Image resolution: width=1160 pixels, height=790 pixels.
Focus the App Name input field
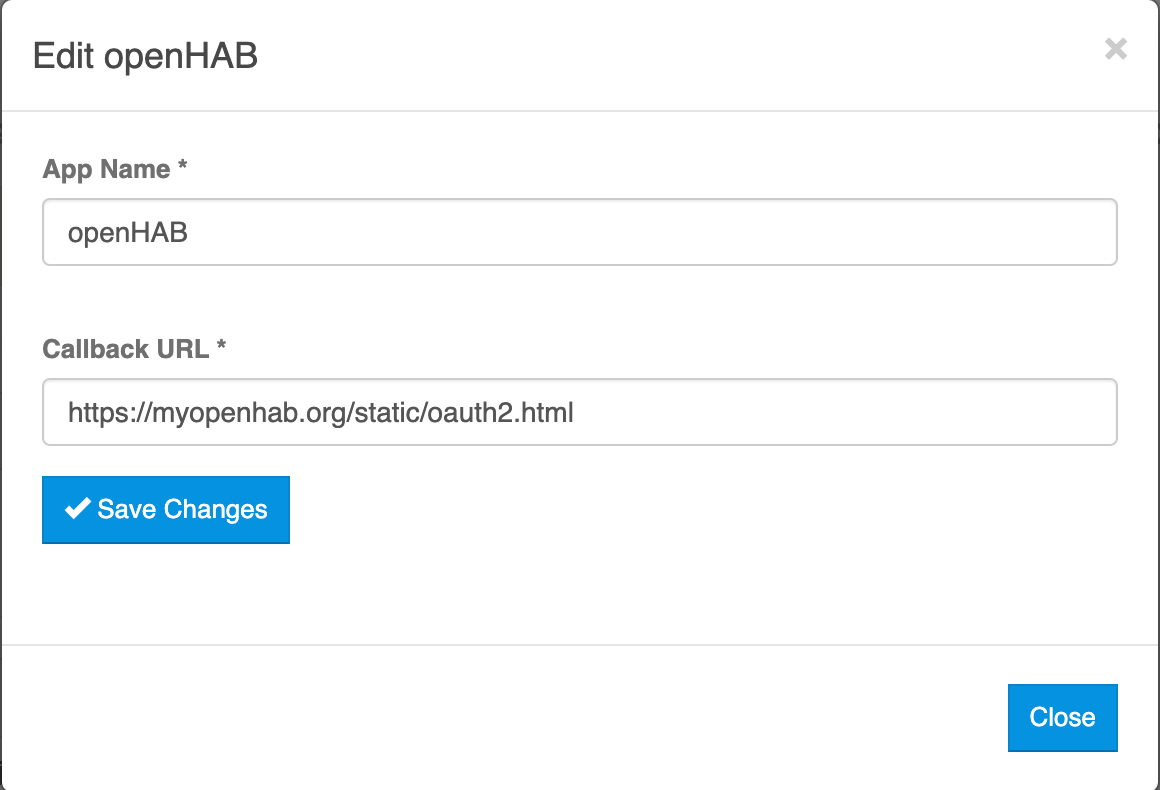[579, 232]
